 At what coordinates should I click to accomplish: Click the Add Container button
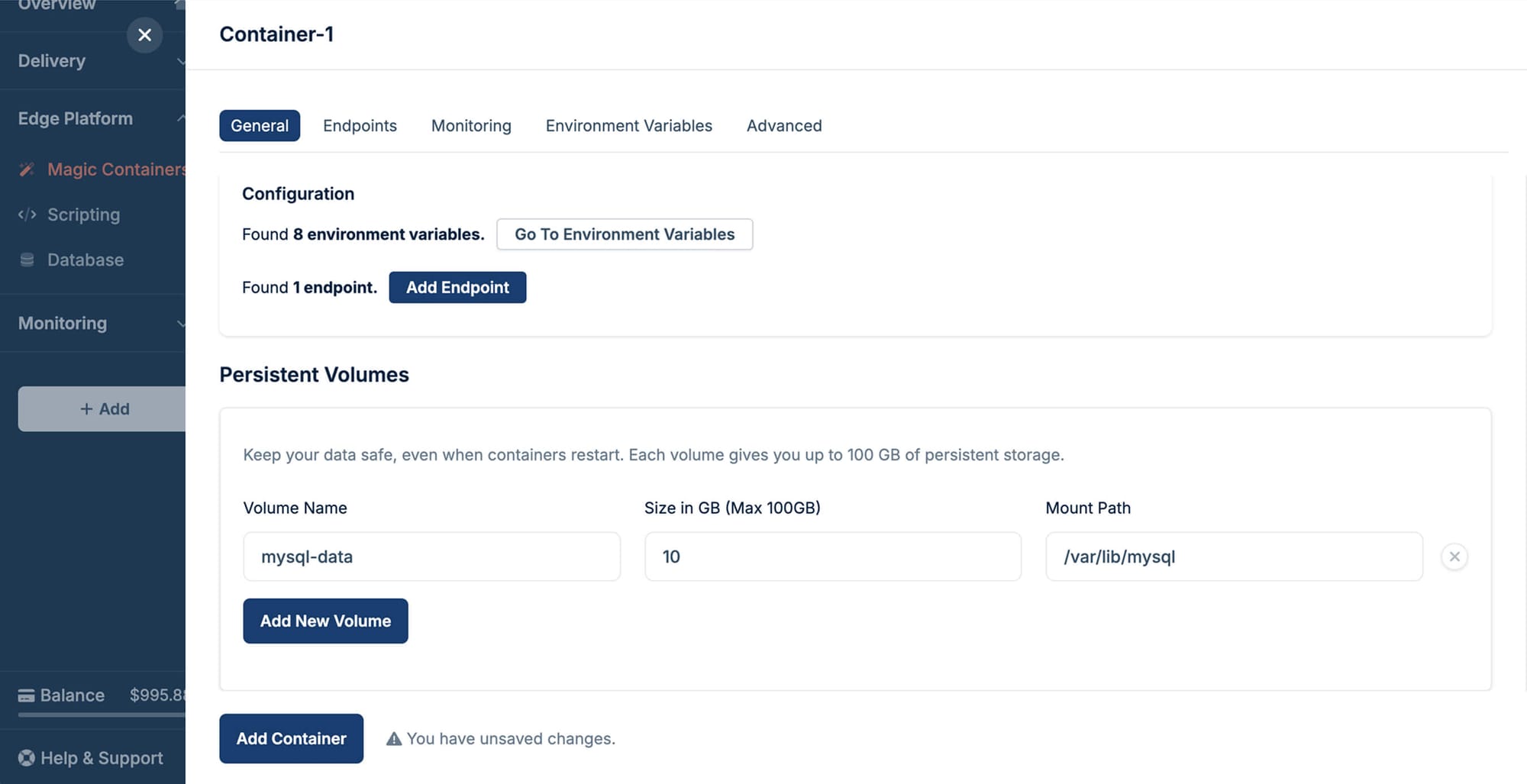tap(291, 738)
